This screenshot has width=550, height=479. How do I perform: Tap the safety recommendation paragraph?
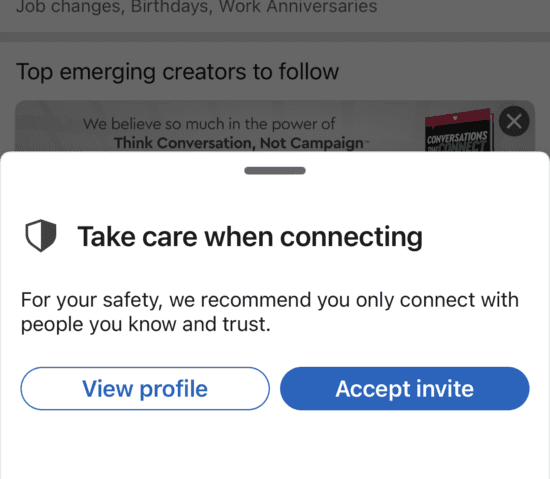(269, 312)
